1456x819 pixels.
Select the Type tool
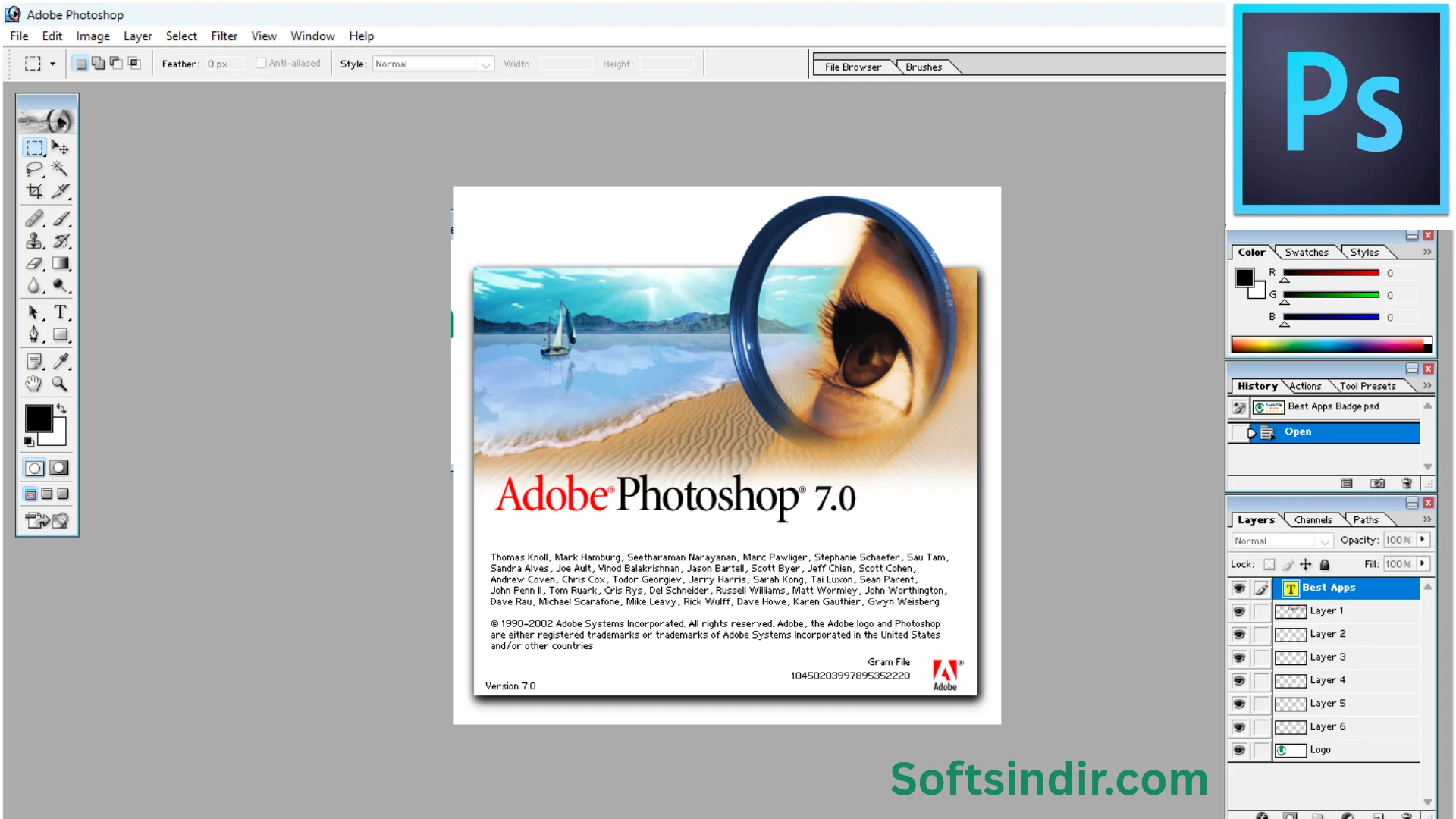coord(61,312)
